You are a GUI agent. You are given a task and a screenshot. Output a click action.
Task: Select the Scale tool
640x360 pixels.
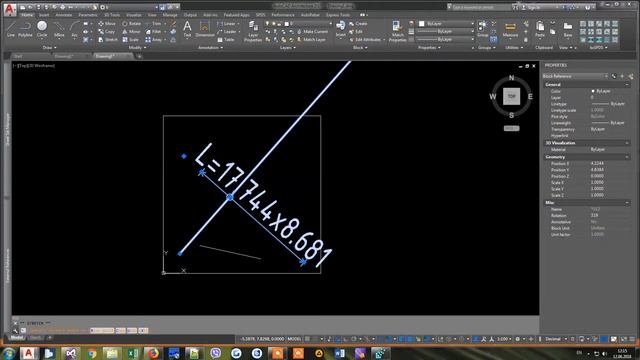[x=131, y=40]
